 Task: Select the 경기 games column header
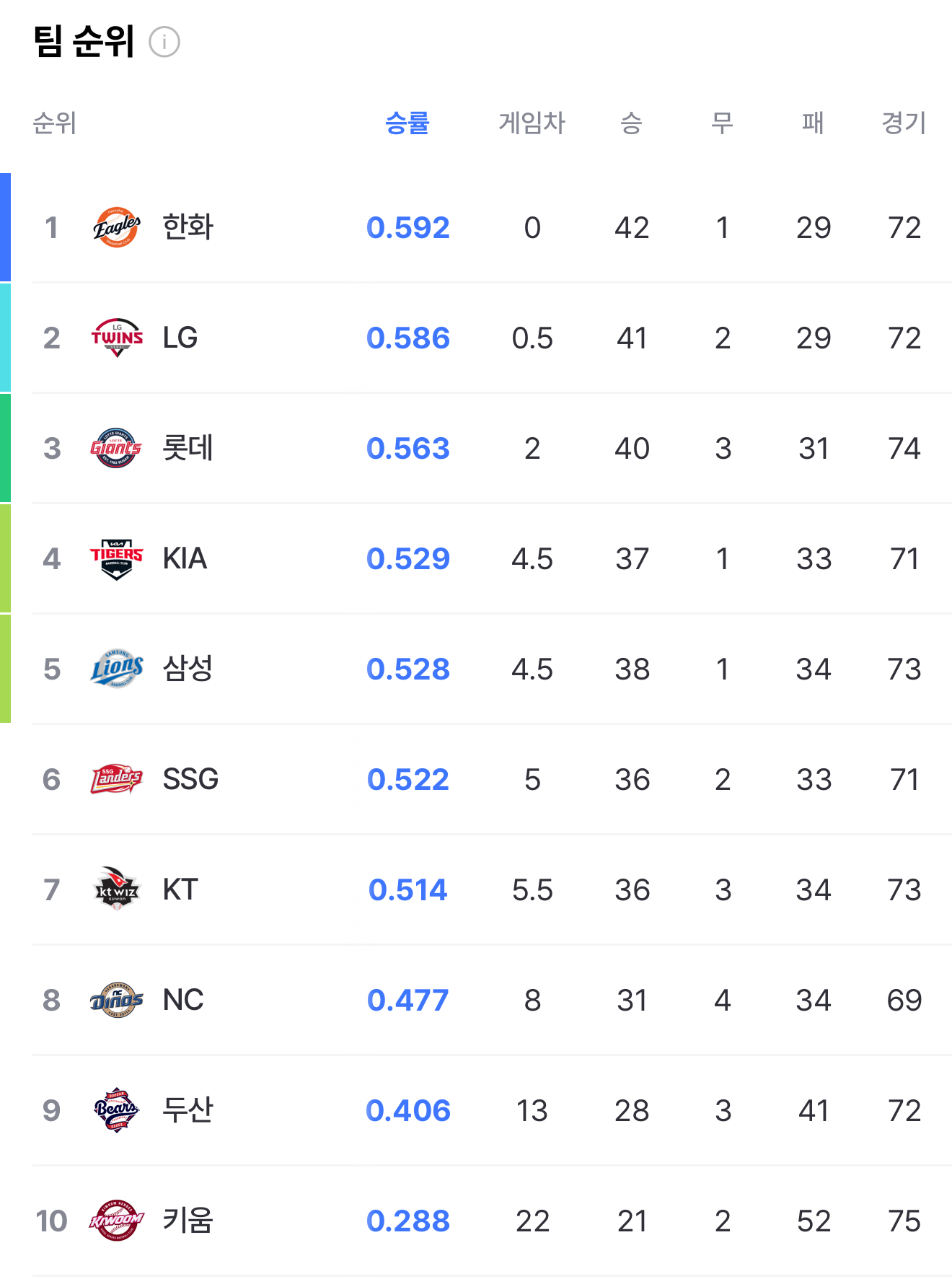904,123
